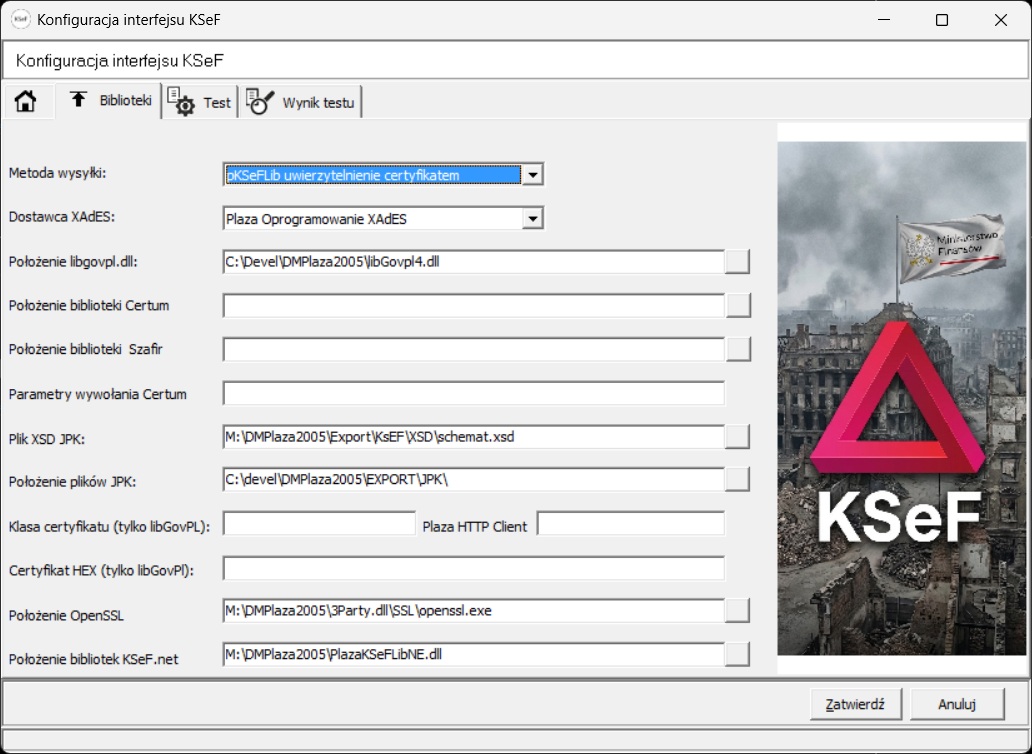Click the Plaza HTTP Client field
The height and width of the screenshot is (754, 1032).
[x=631, y=524]
